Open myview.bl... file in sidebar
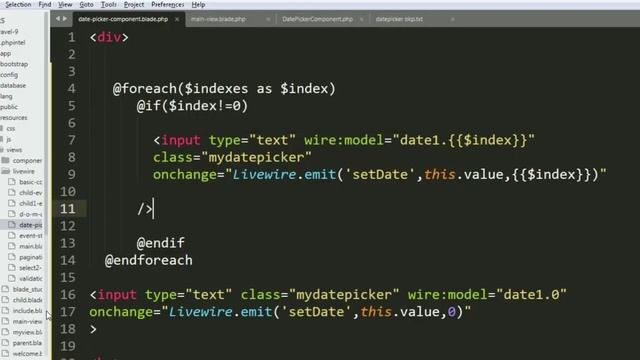 click(x=27, y=332)
